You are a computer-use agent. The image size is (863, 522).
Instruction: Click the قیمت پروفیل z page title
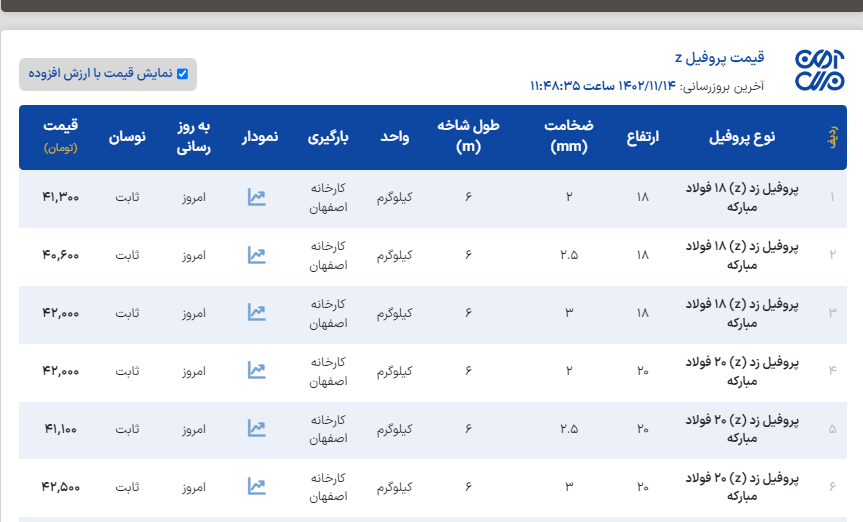pyautogui.click(x=720, y=58)
